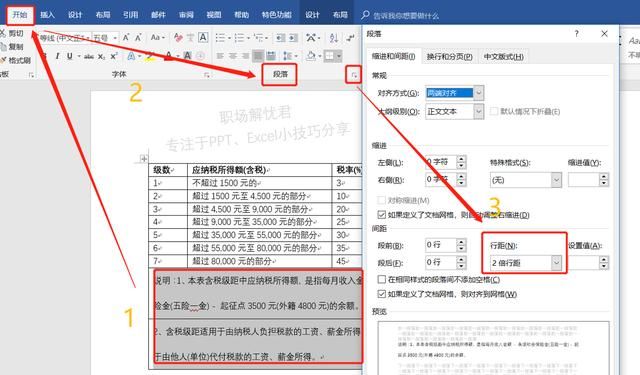
Task: Click the multilevel list icon
Action: (258, 38)
